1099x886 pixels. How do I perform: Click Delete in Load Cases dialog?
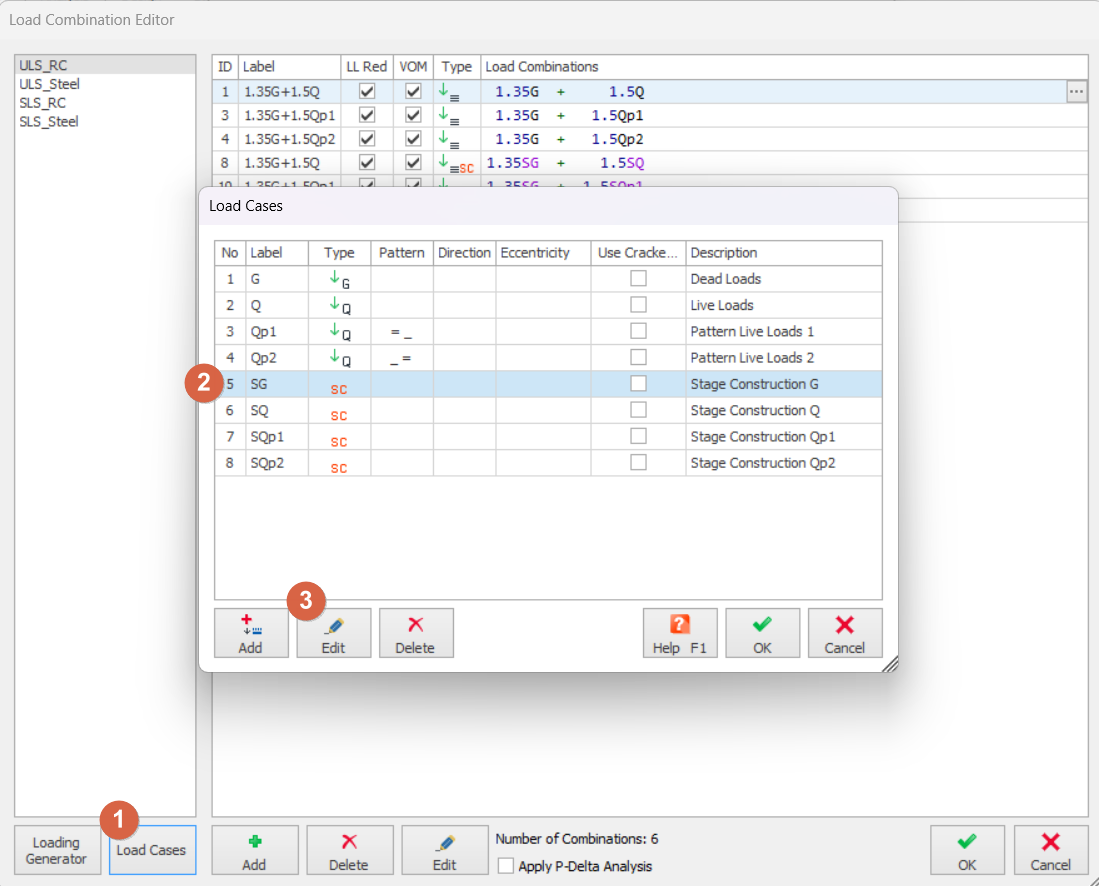click(416, 633)
